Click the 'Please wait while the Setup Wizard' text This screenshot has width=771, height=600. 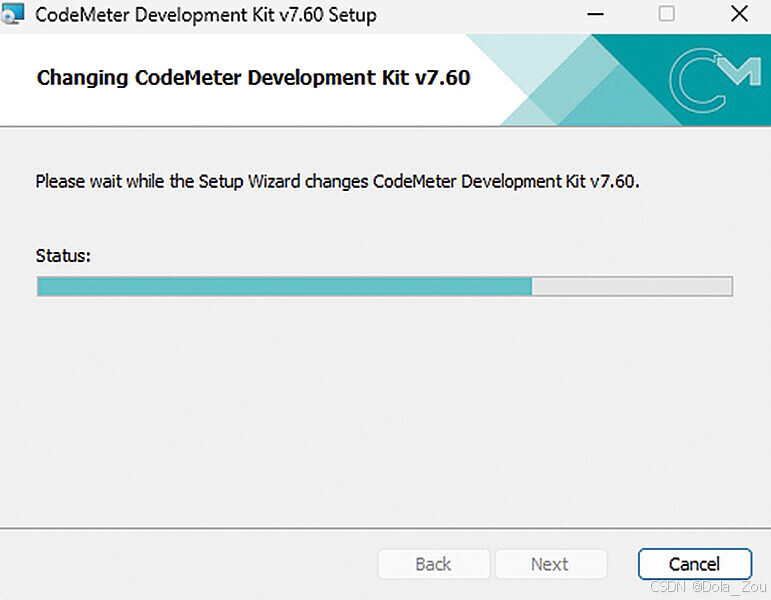(337, 181)
